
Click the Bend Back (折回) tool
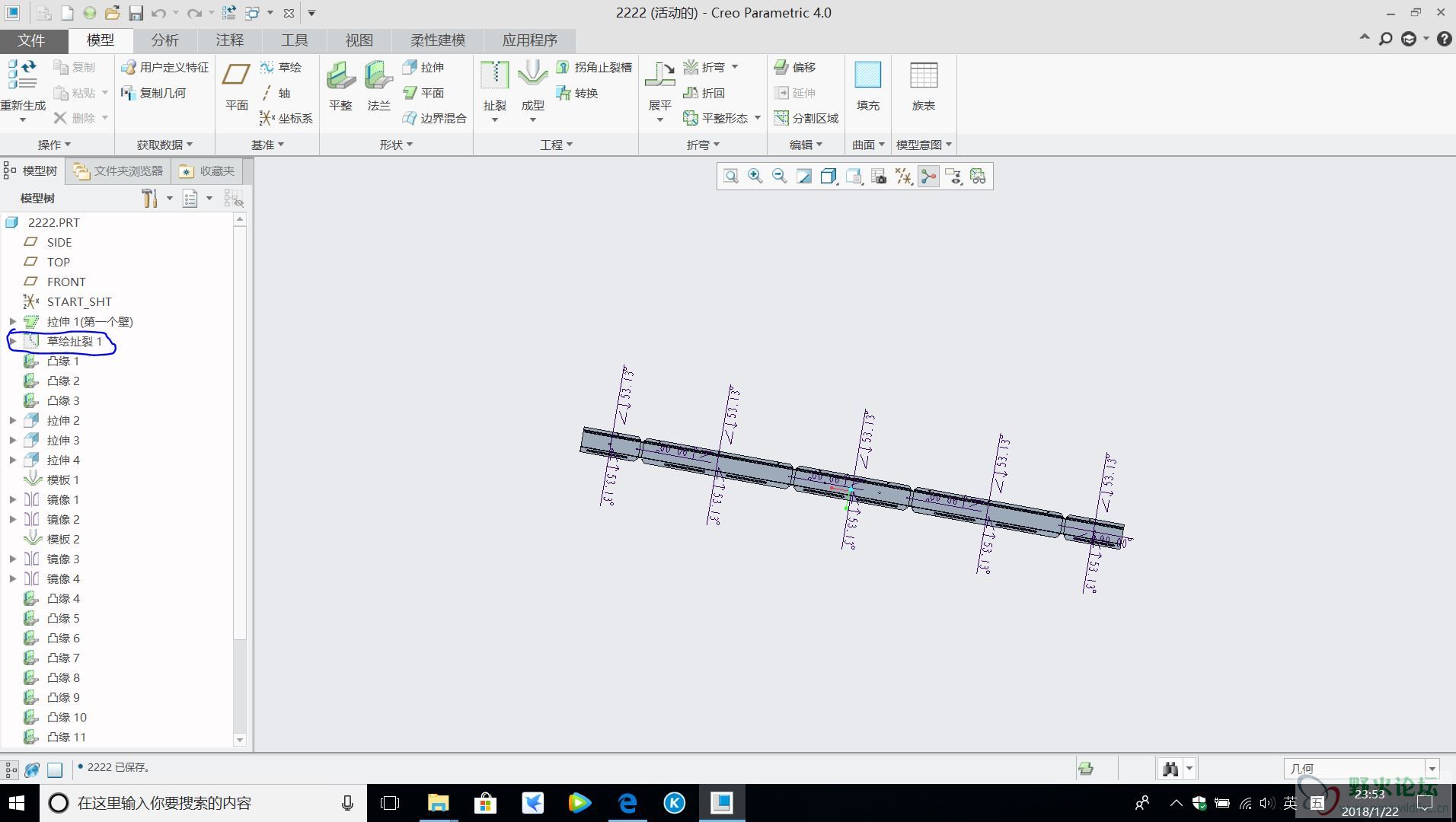click(704, 93)
